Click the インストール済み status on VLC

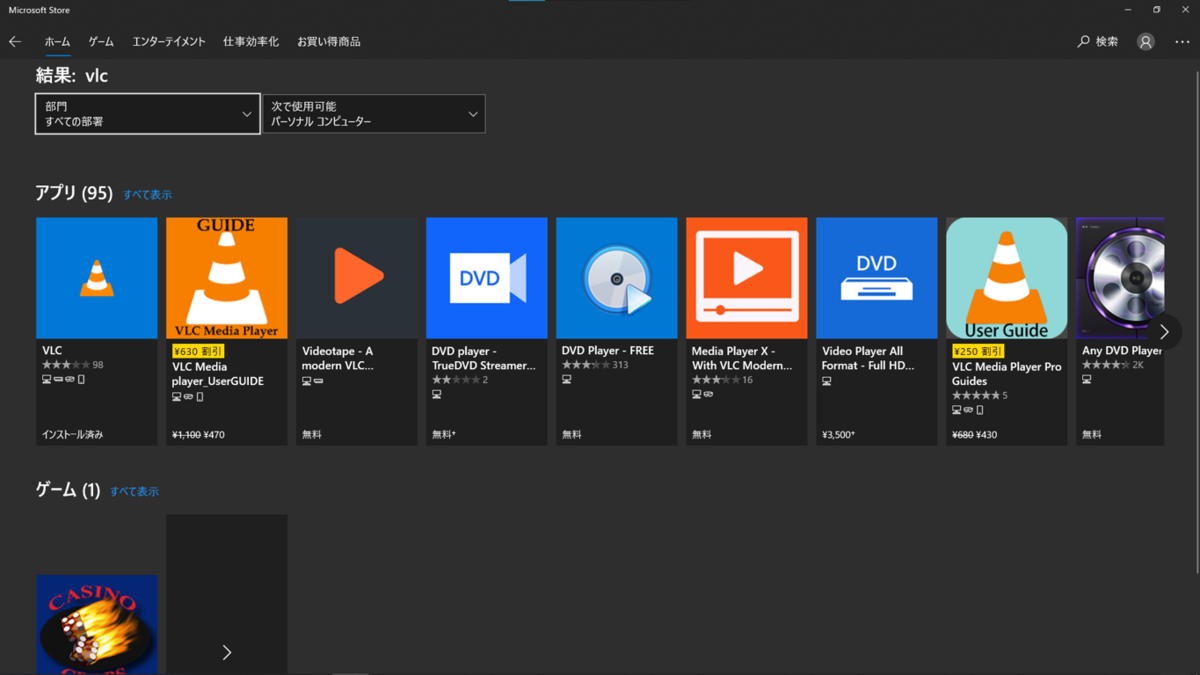pyautogui.click(x=73, y=435)
